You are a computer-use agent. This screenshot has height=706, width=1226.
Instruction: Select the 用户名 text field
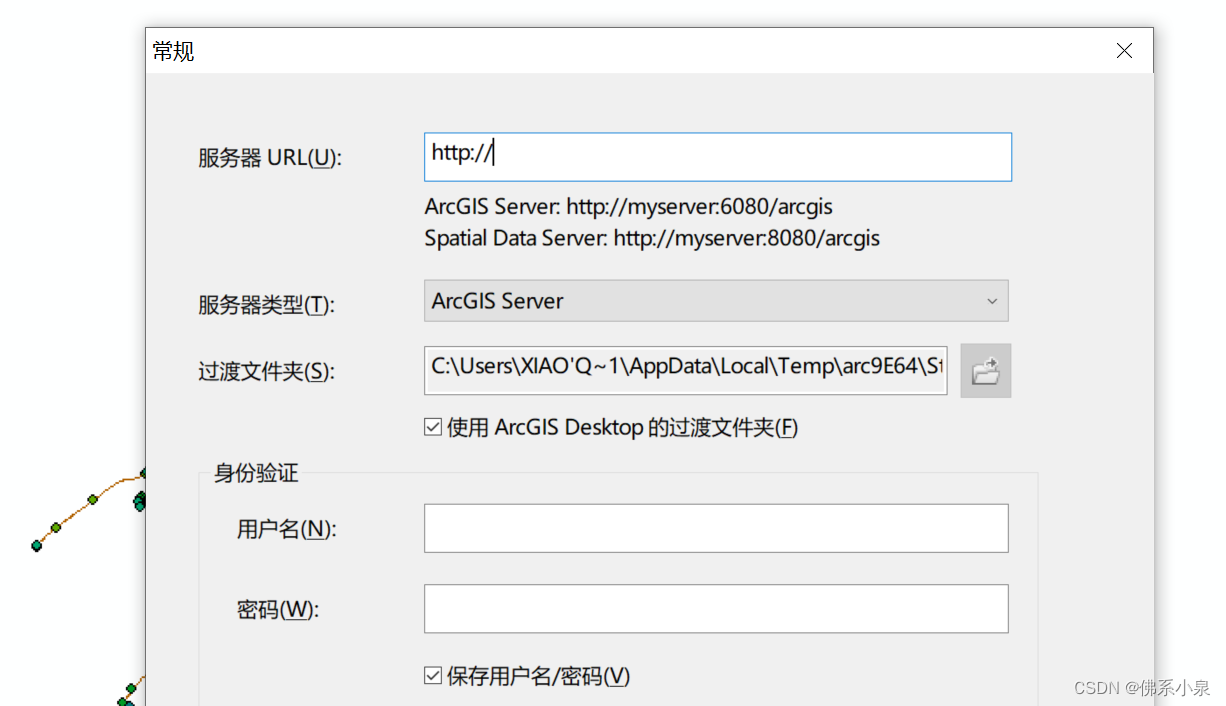tap(716, 528)
